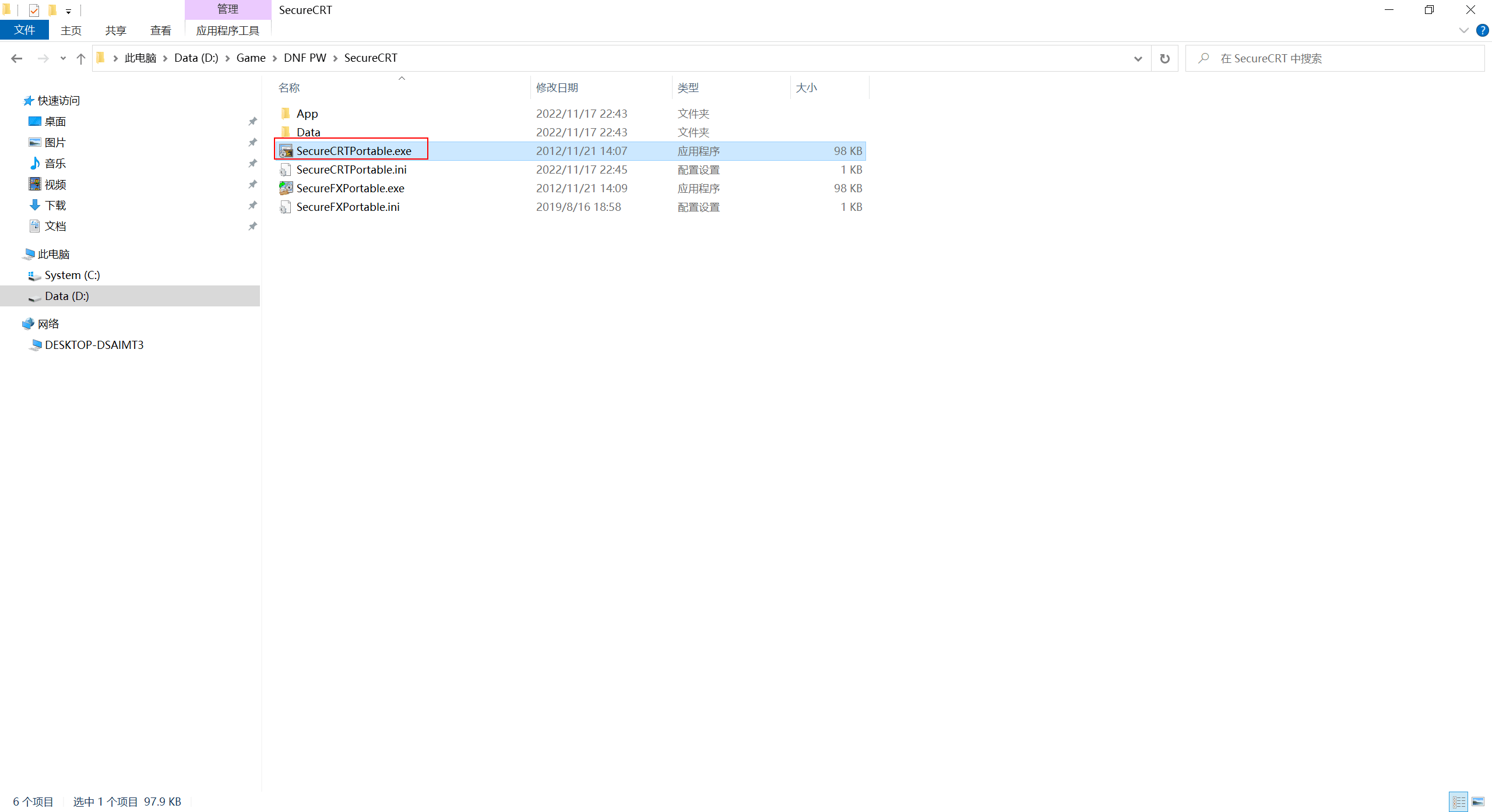This screenshot has height=812, width=1492.
Task: Go up one folder level
Action: coord(81,58)
